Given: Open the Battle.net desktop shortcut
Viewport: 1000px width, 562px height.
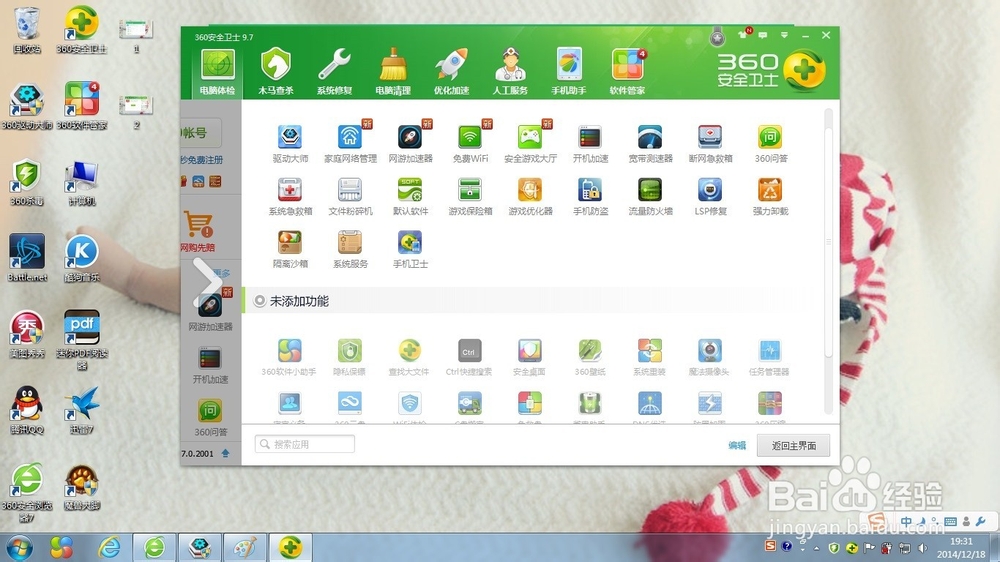Looking at the screenshot, I should tap(27, 258).
